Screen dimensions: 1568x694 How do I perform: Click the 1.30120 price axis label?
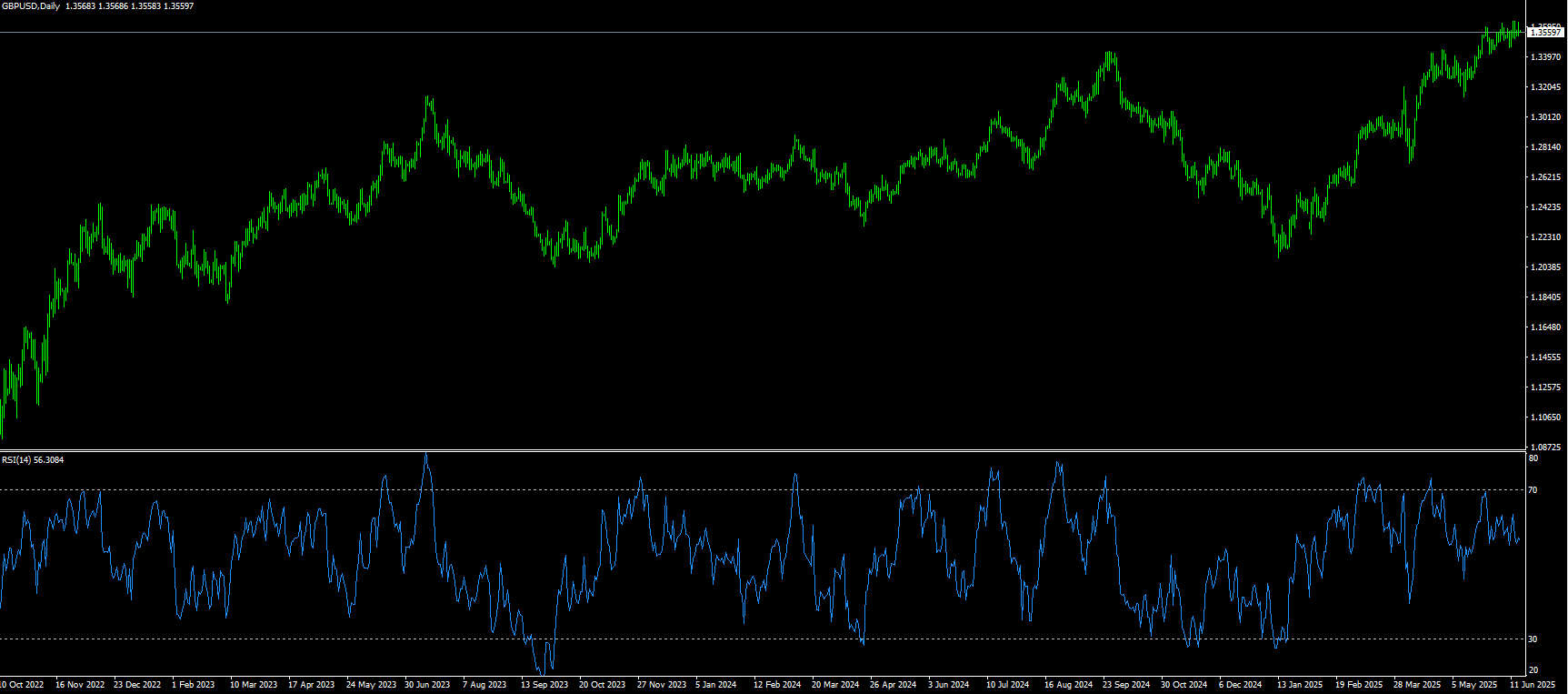pos(1545,117)
